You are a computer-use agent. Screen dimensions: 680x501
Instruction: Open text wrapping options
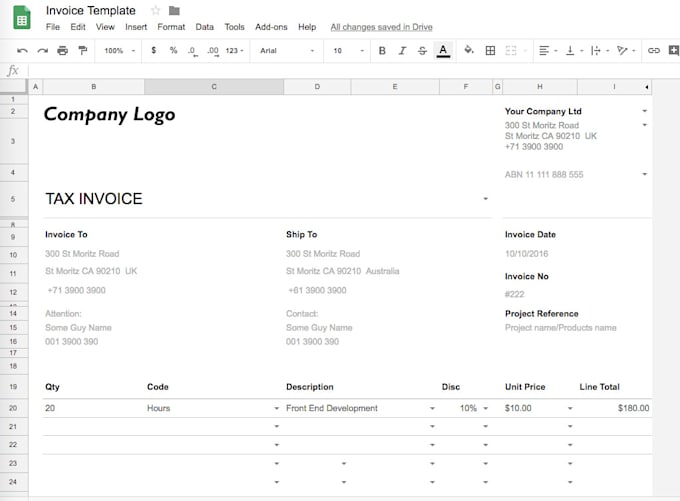coord(599,51)
